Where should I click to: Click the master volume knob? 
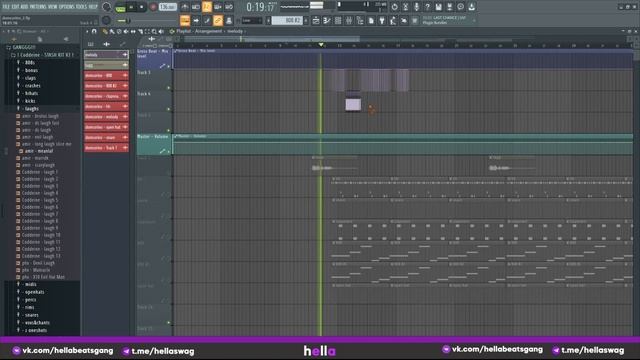pos(106,7)
